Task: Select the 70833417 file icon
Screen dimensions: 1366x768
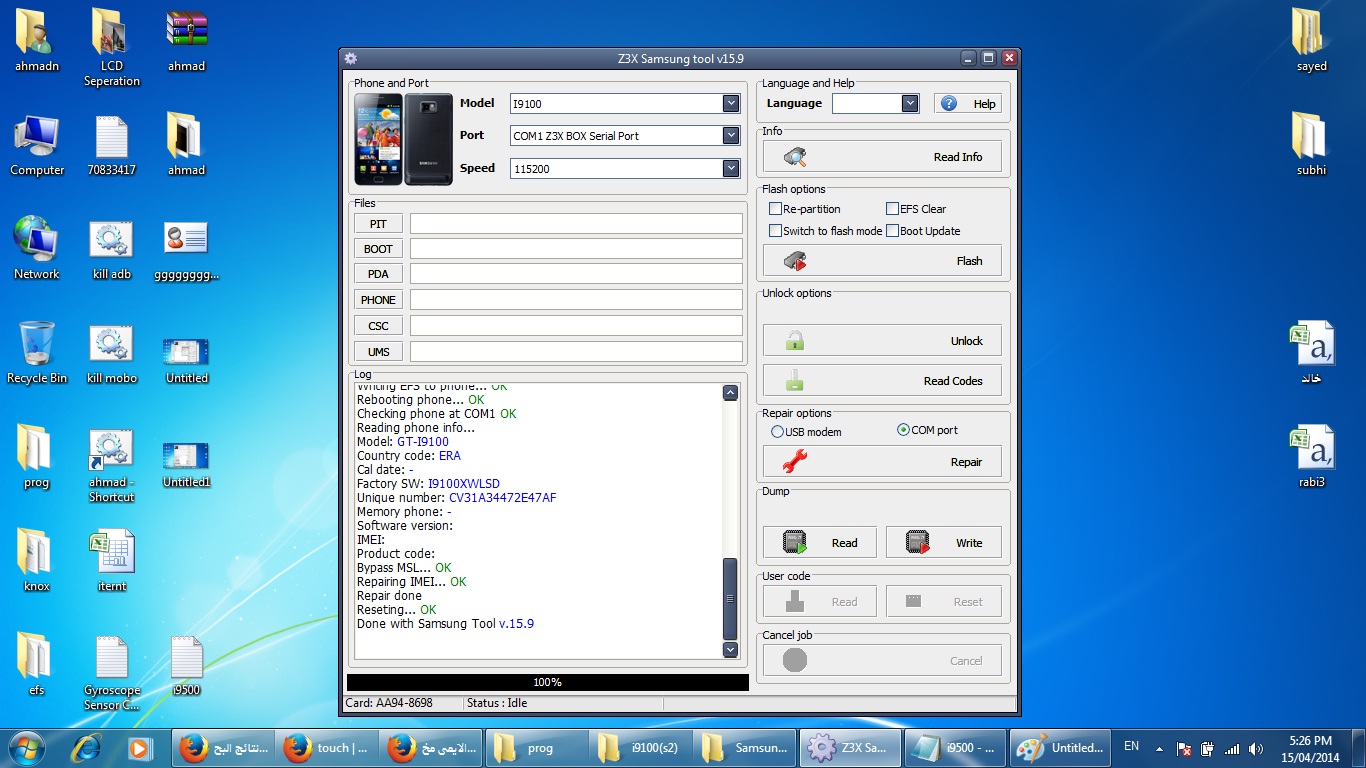Action: (x=112, y=144)
